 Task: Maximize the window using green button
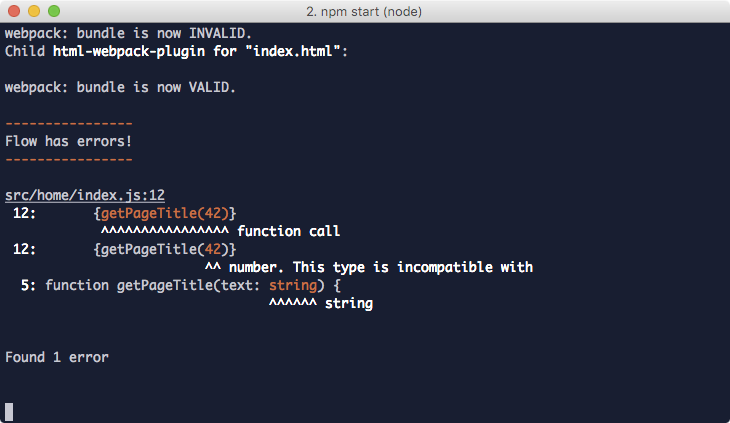[54, 11]
